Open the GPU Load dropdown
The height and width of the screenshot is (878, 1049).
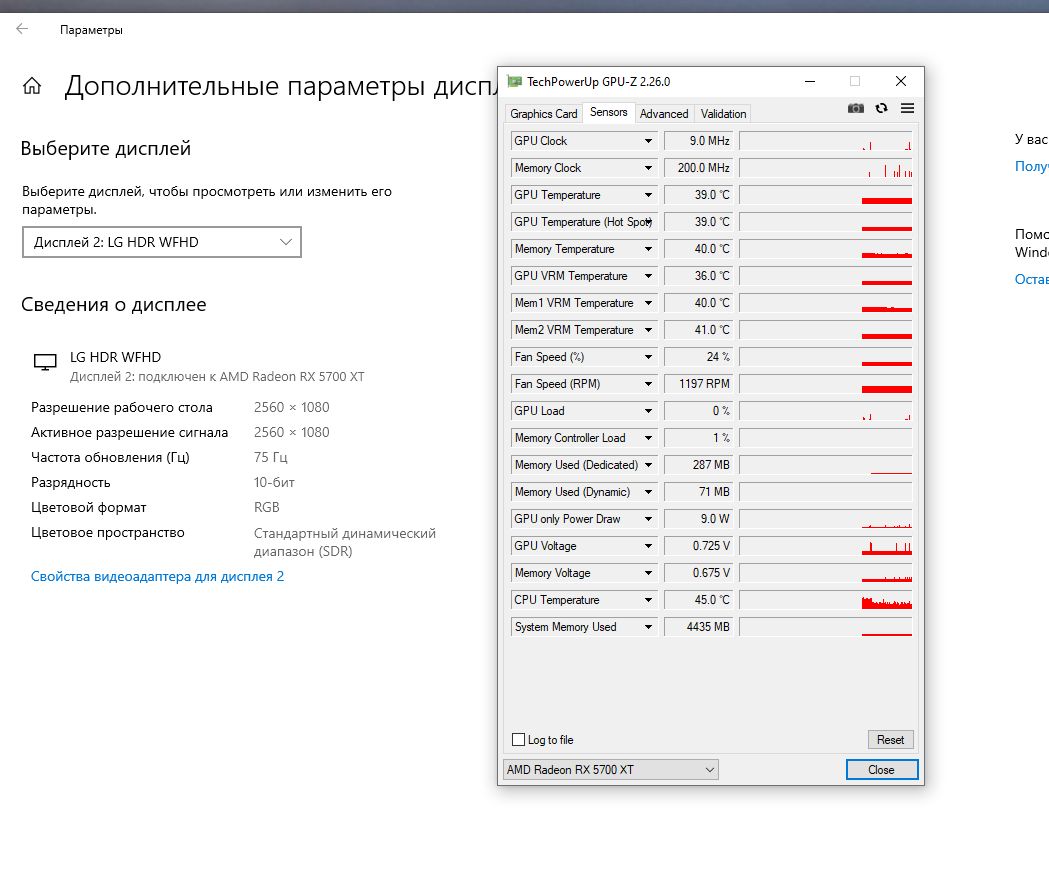[648, 411]
